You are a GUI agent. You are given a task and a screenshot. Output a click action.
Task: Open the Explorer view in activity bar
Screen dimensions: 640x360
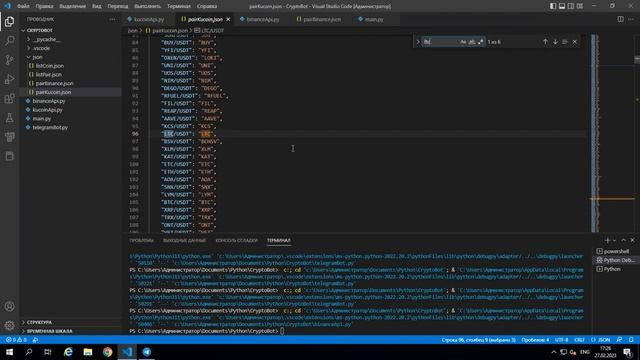pos(9,22)
